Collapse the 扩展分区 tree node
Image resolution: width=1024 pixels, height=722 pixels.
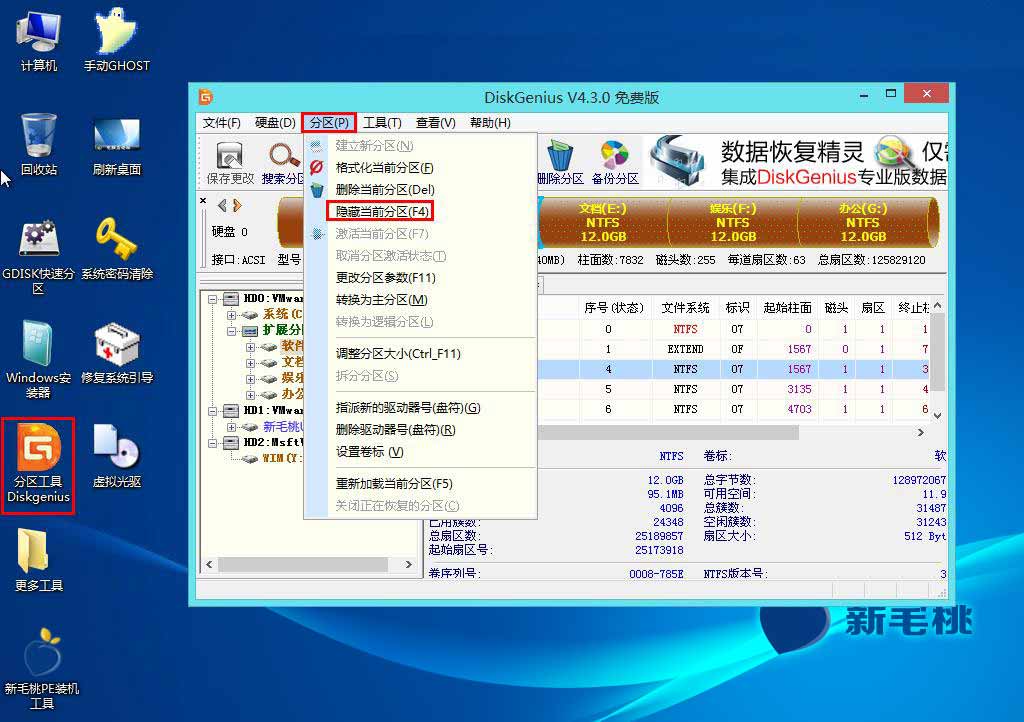[231, 331]
